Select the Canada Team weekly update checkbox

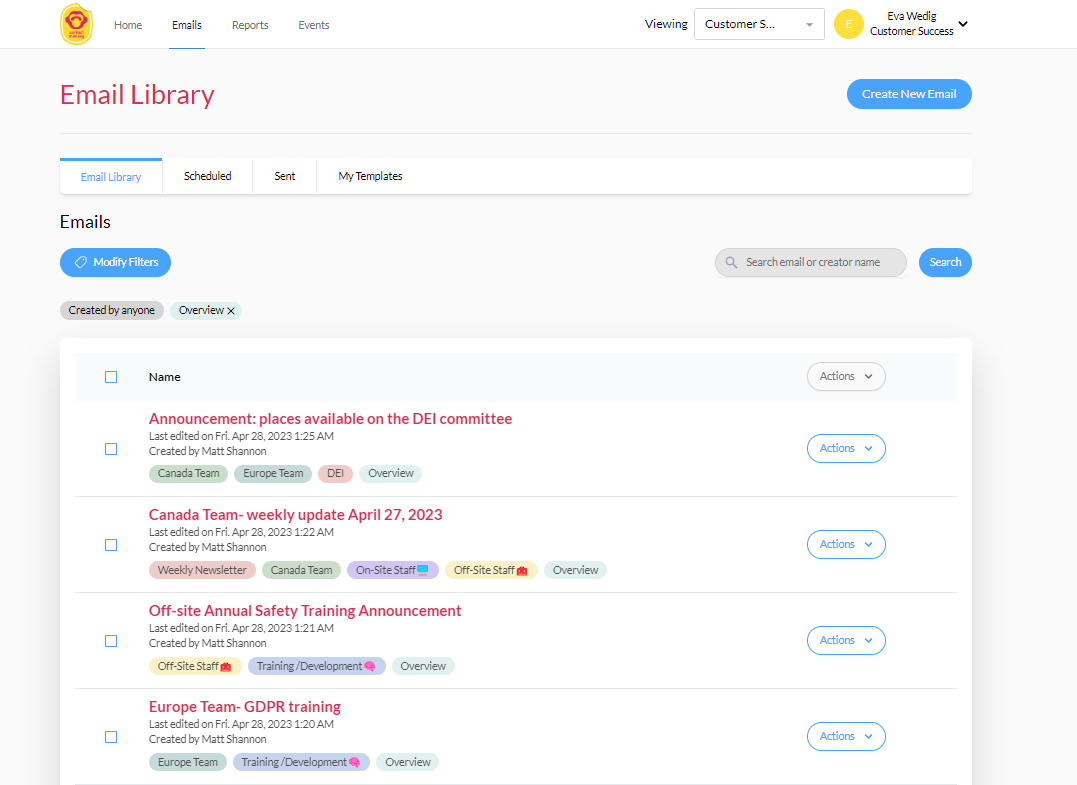coord(111,545)
